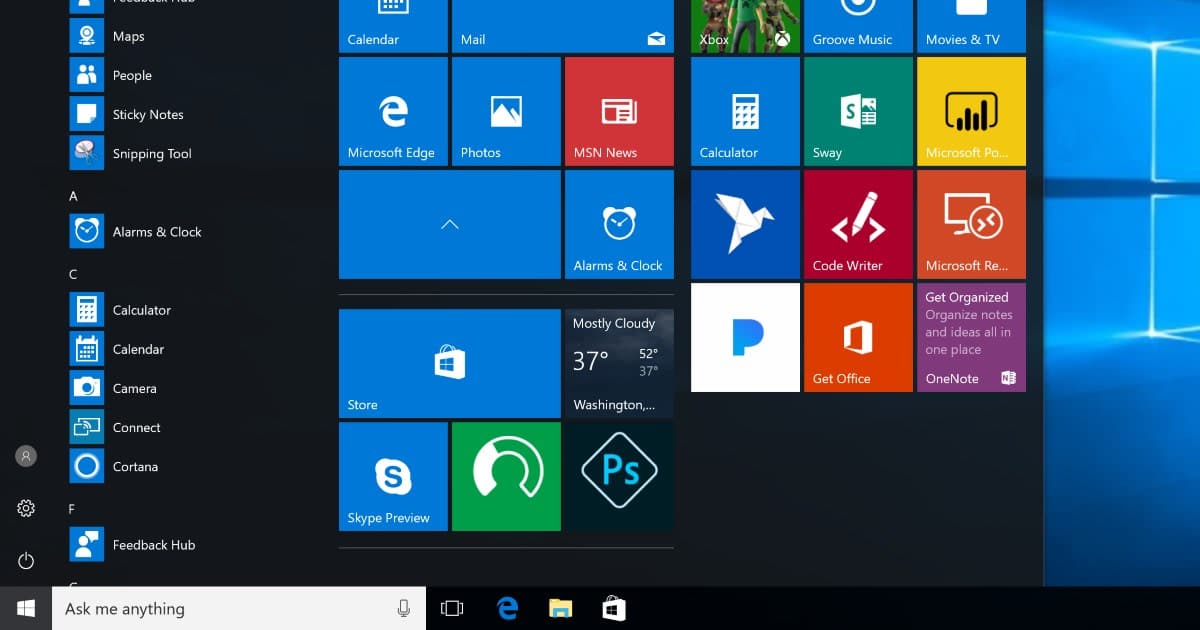This screenshot has width=1200, height=630.
Task: Collapse the tile folder with the chevron
Action: tap(450, 224)
